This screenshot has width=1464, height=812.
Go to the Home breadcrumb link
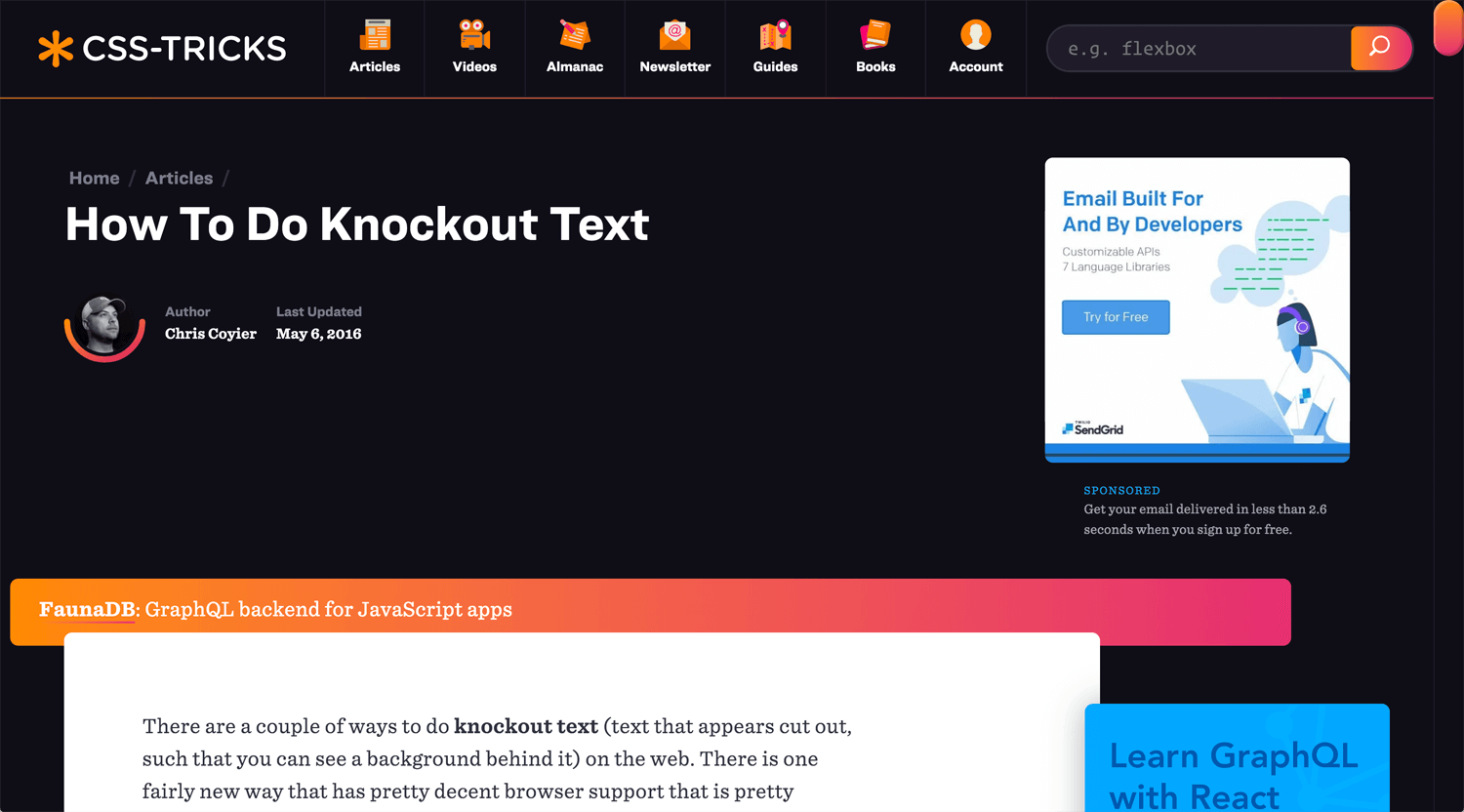point(94,178)
